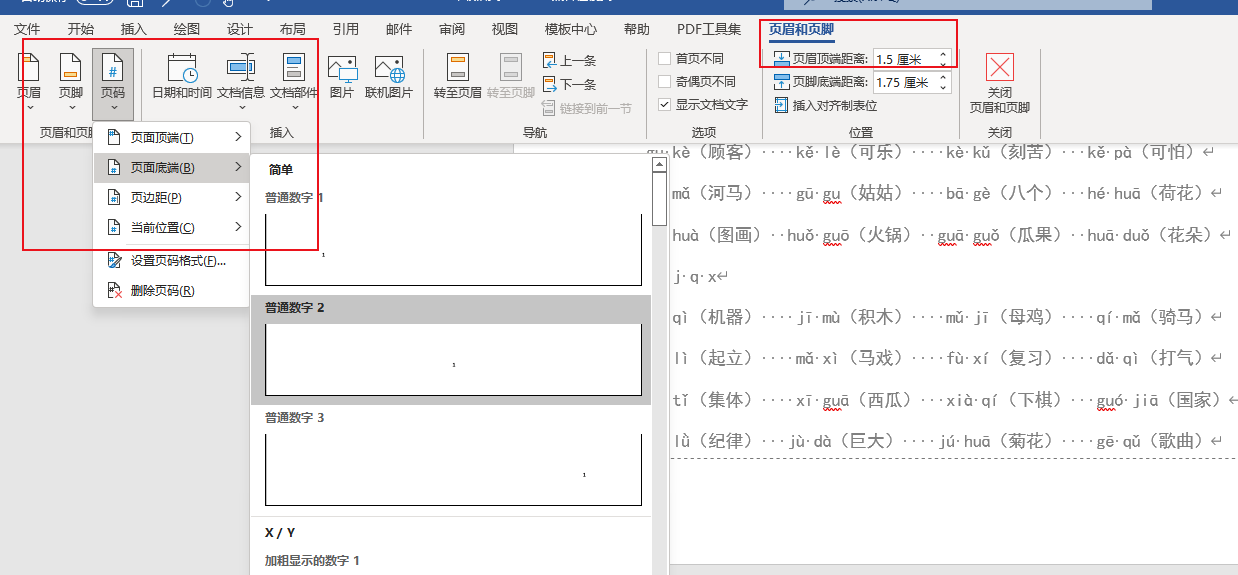
Task: Click the 页脚底端距离 icon
Action: click(782, 82)
